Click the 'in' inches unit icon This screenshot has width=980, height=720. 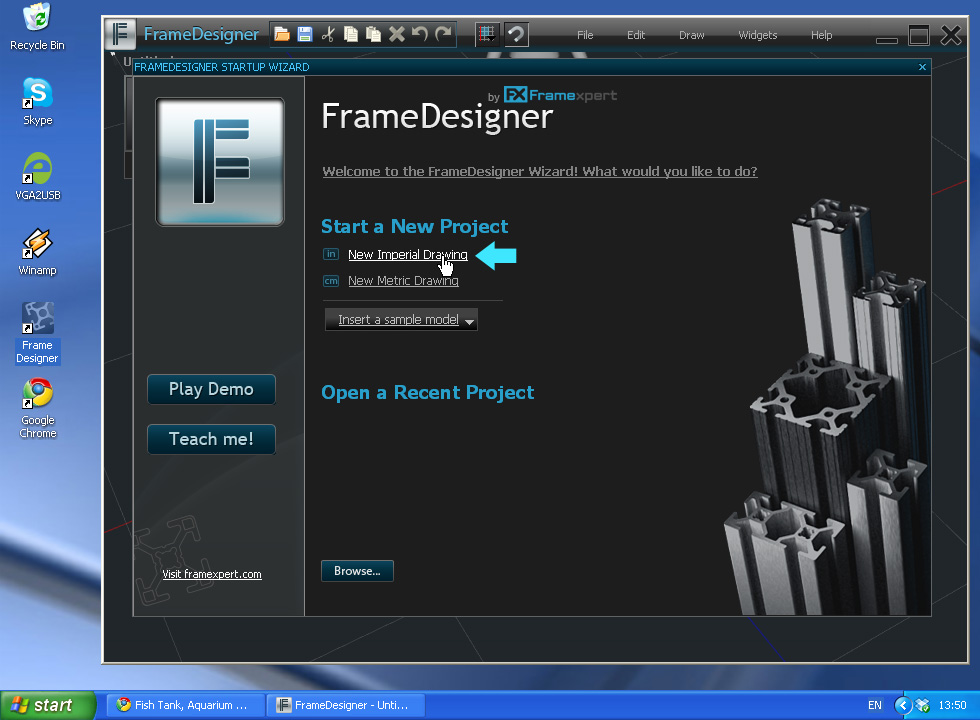[x=331, y=254]
